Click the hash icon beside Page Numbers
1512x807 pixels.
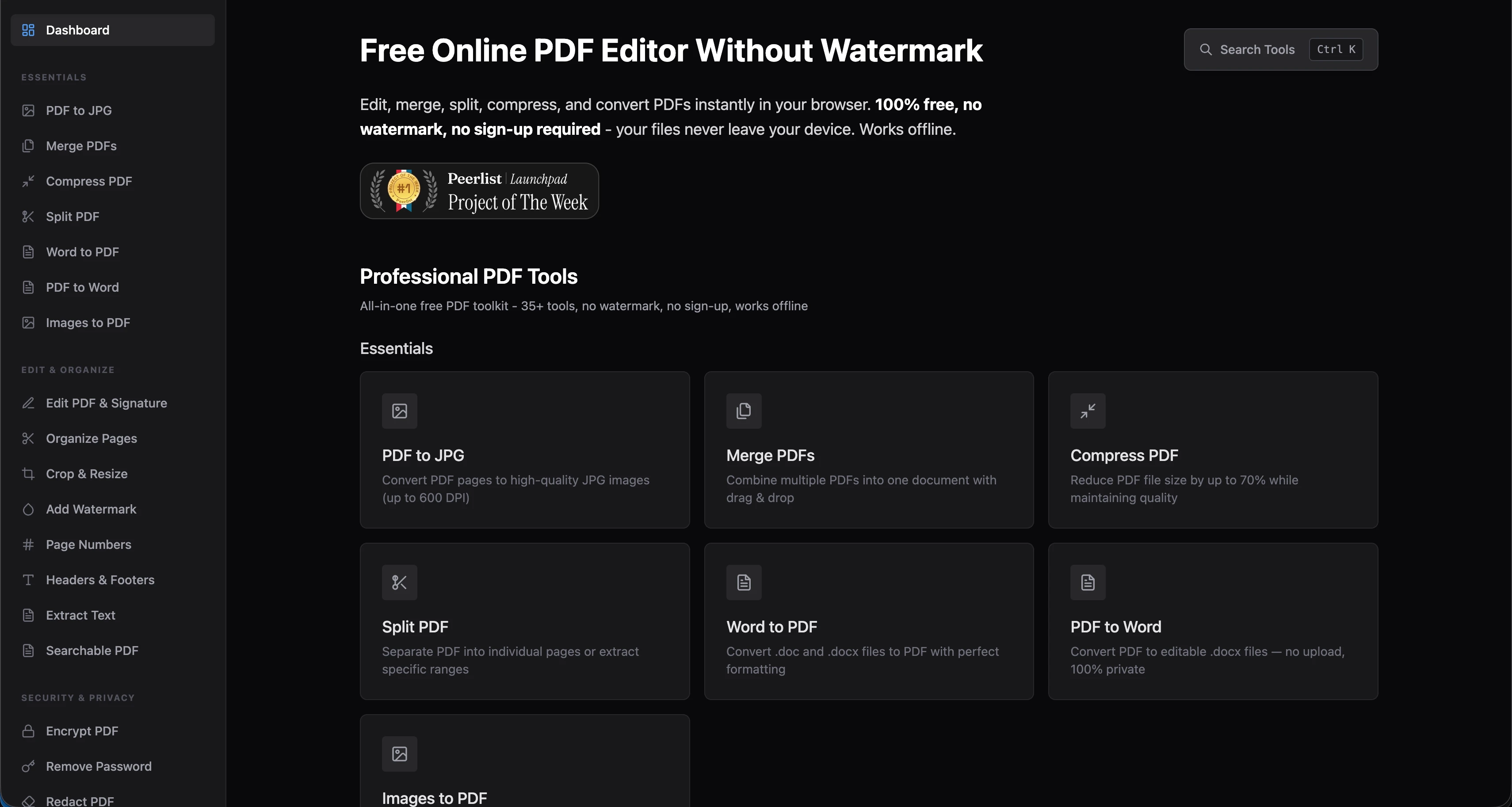tap(28, 544)
